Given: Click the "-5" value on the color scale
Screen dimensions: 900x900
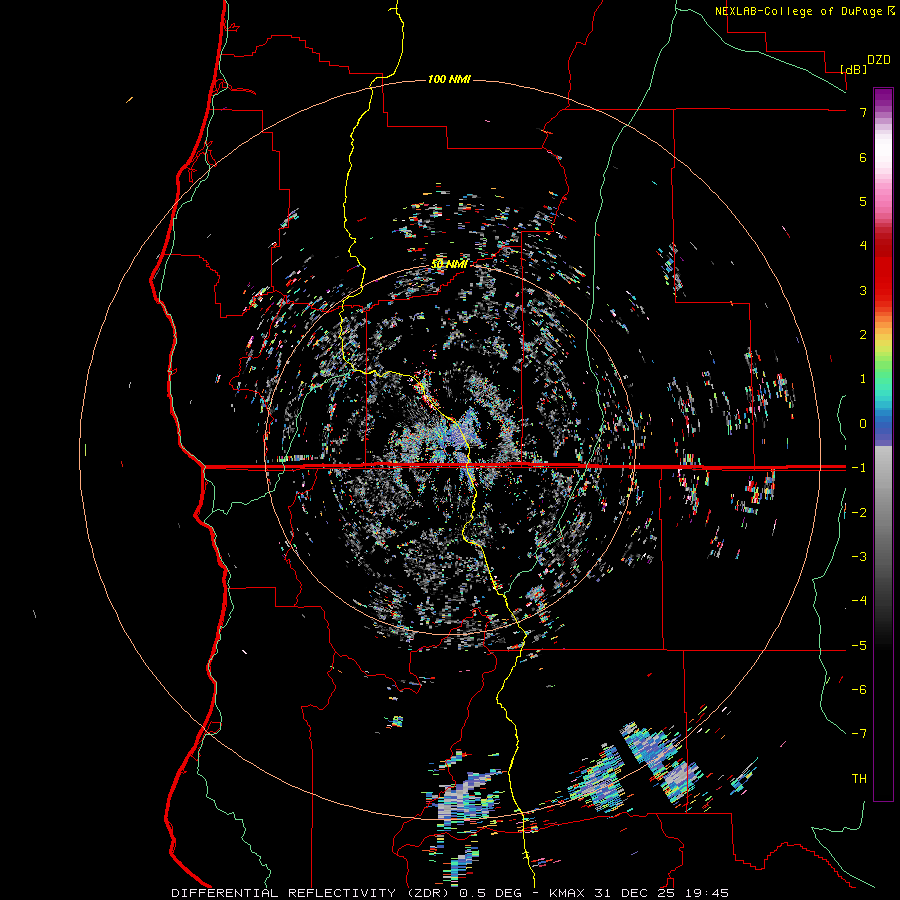Looking at the screenshot, I should point(859,646).
